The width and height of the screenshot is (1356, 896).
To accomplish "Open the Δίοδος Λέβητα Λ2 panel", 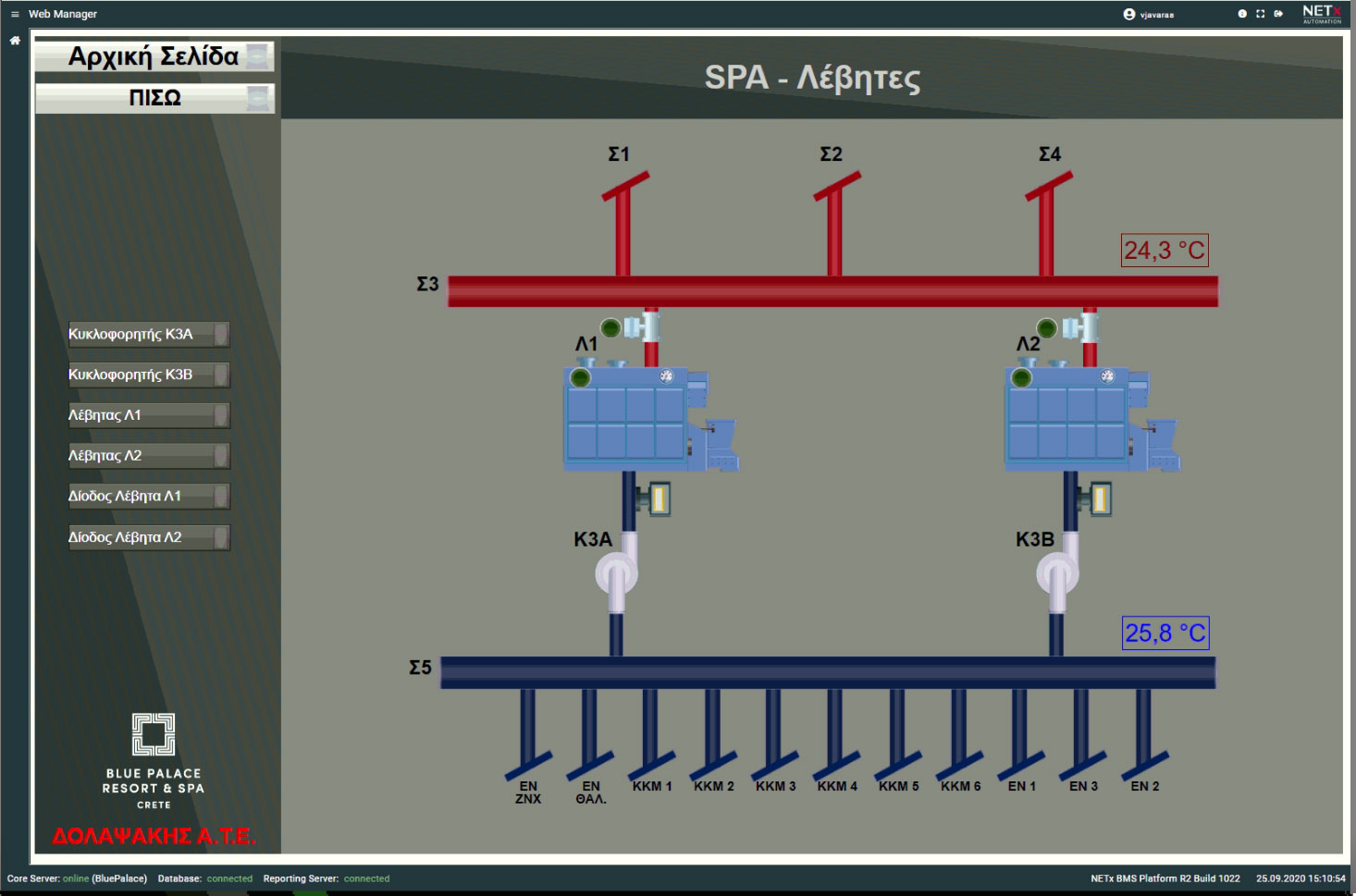I will [x=148, y=537].
